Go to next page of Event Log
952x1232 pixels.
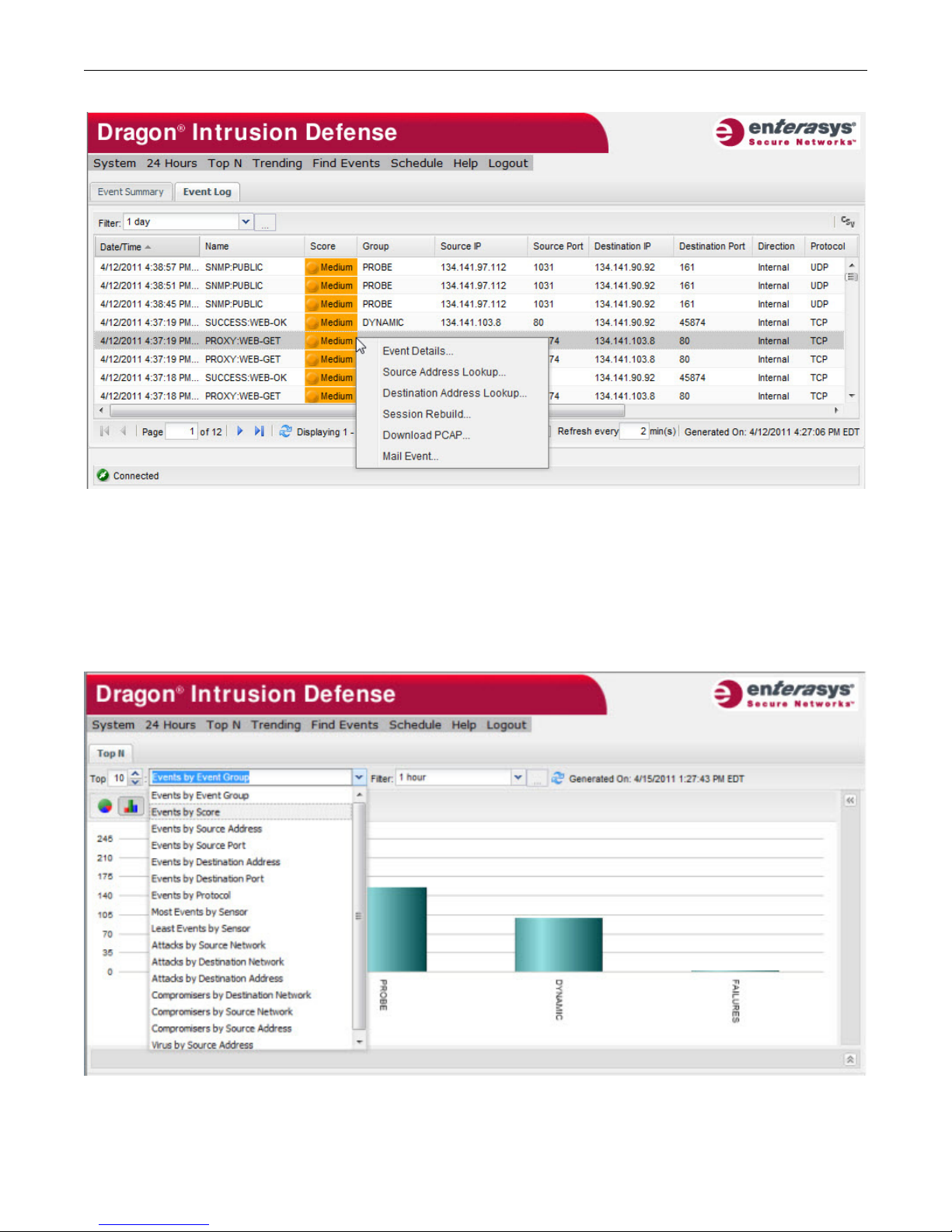click(x=239, y=431)
